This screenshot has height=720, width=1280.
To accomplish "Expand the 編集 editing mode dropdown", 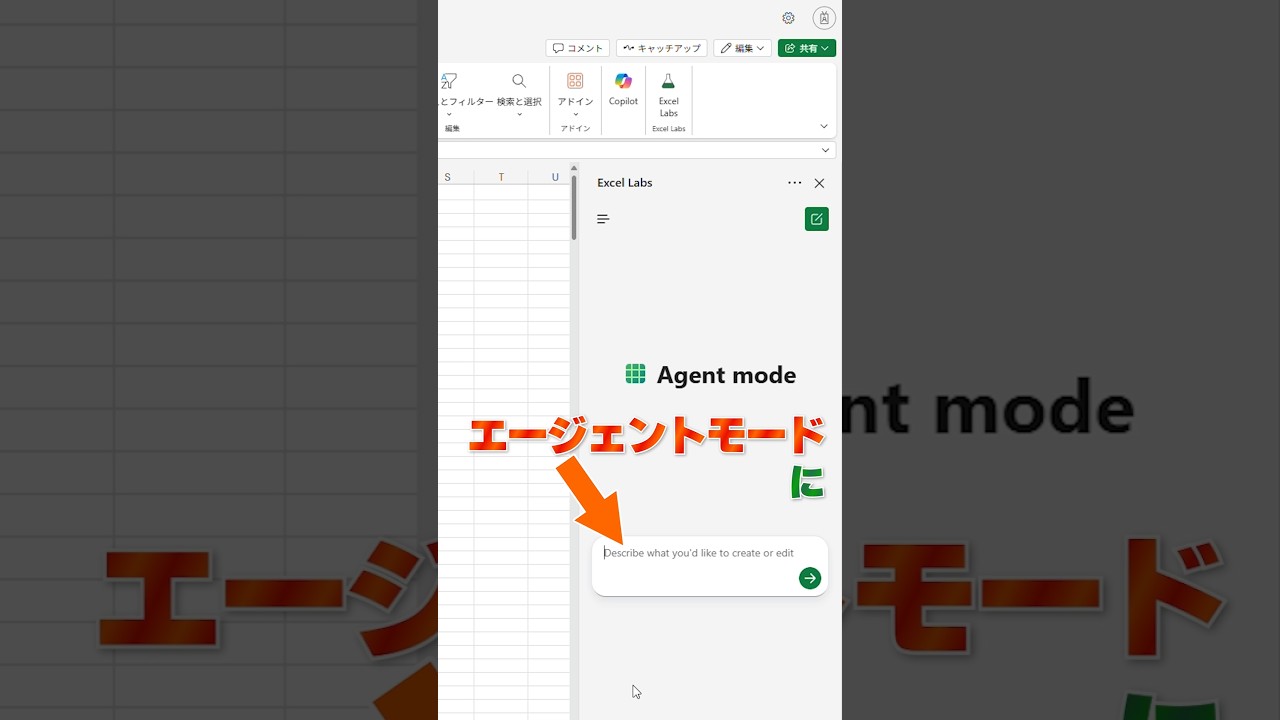I will (742, 48).
